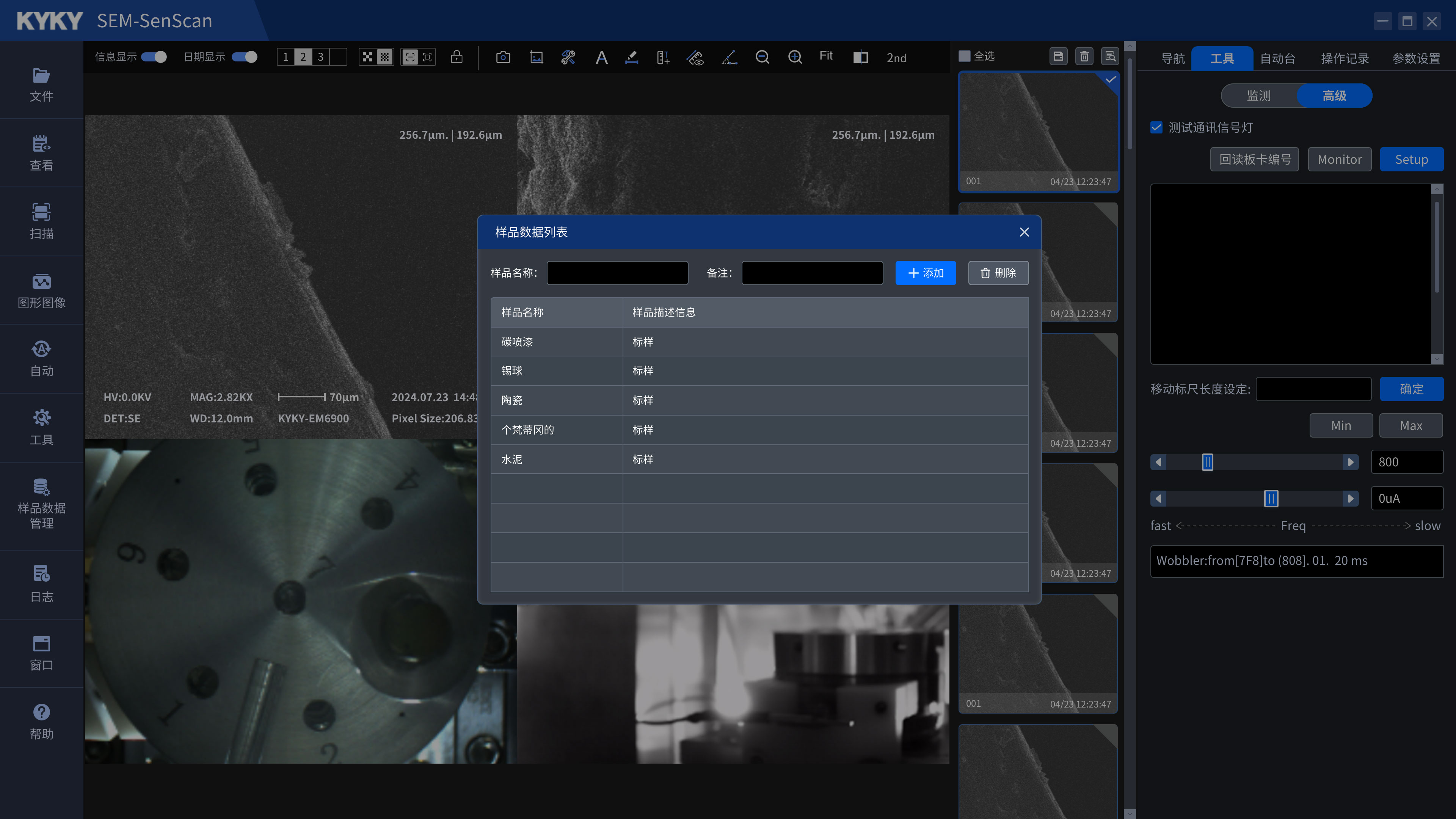
Task: Click the camera snapshot icon in toolbar
Action: coord(502,57)
